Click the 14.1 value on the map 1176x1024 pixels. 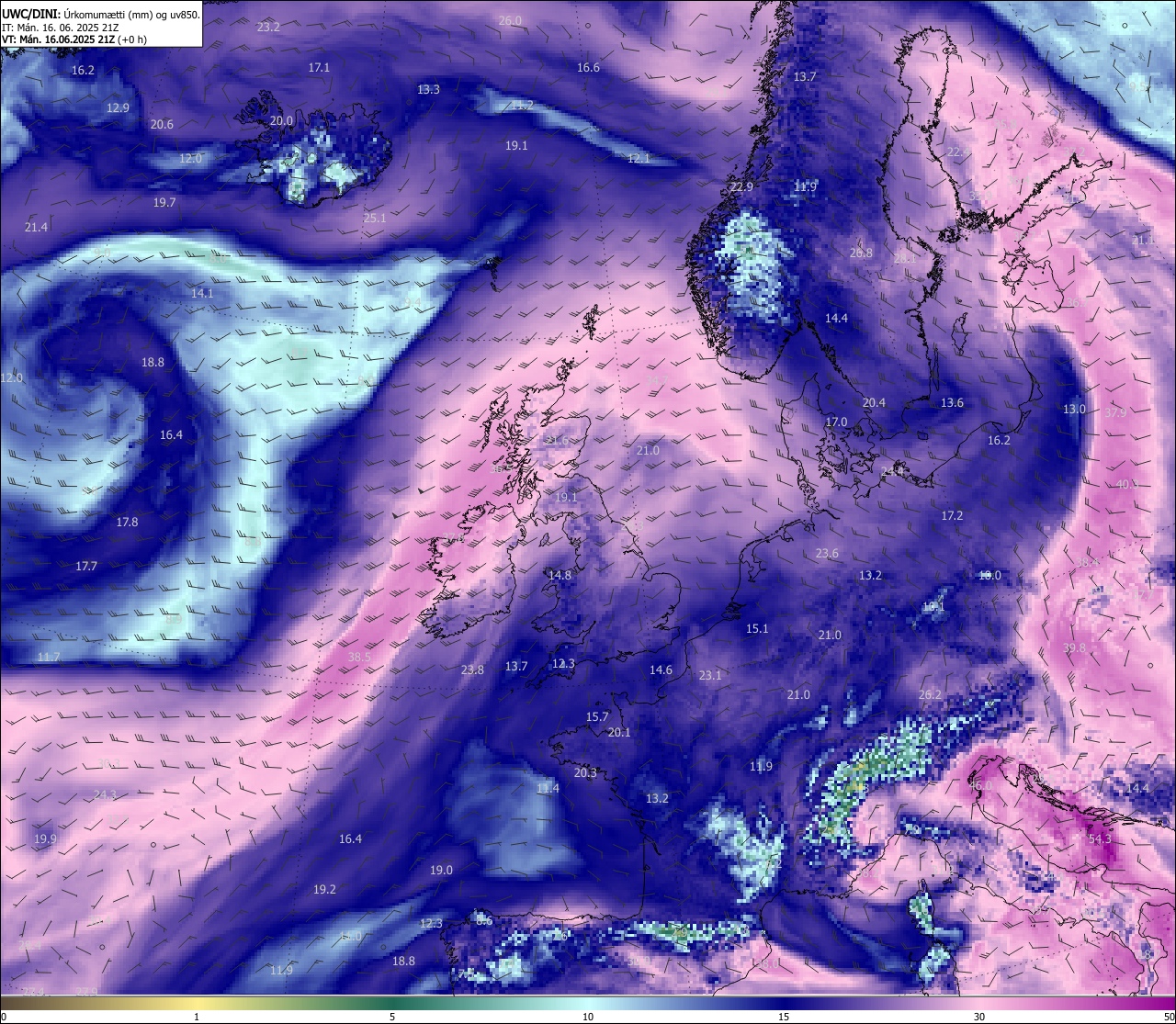(x=202, y=293)
